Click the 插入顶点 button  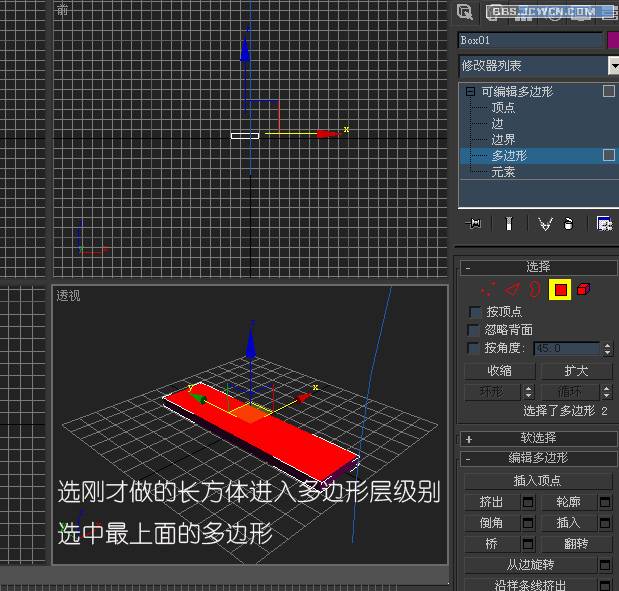click(537, 481)
